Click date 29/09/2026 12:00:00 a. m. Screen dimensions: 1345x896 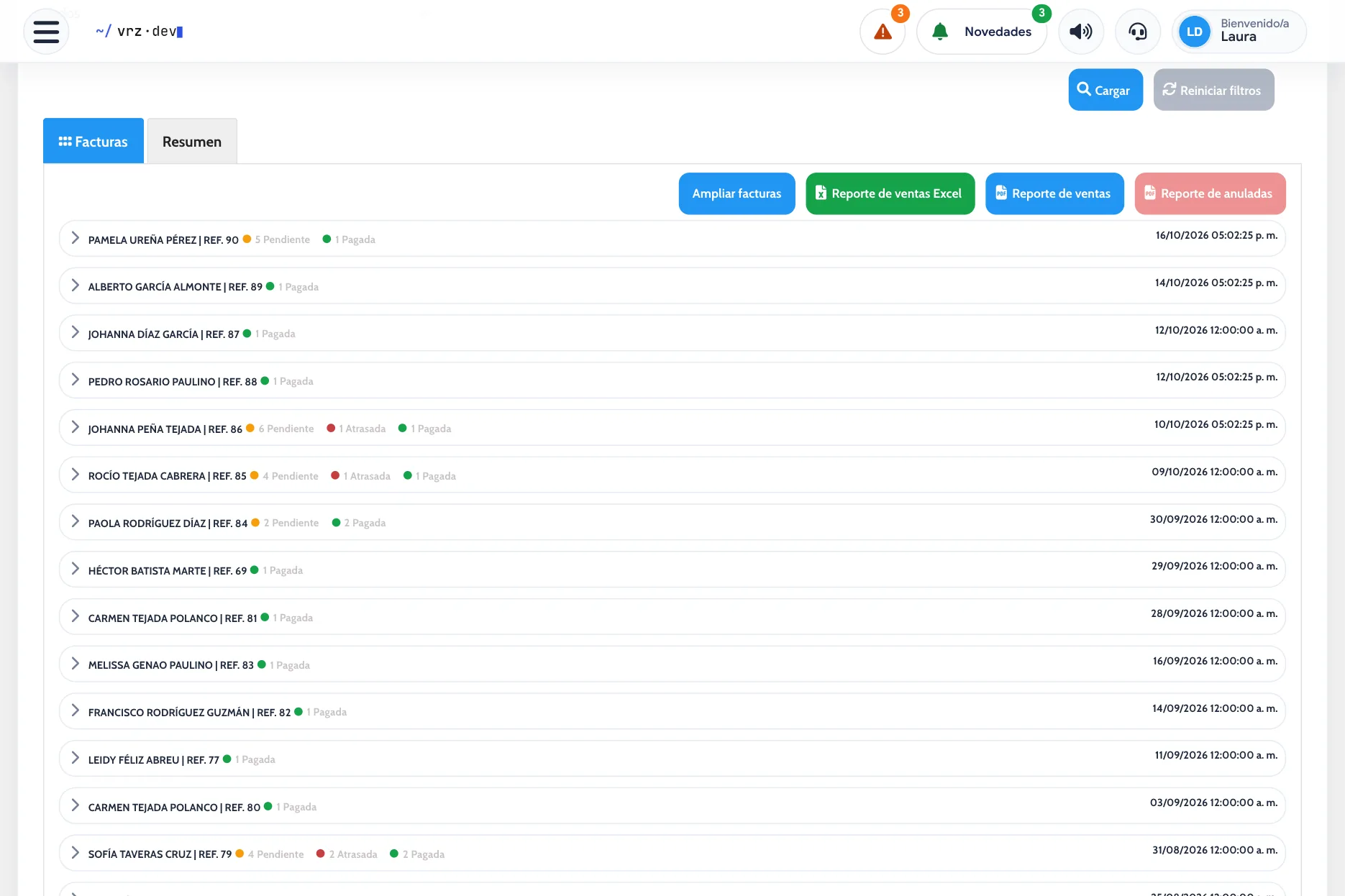click(x=1214, y=566)
